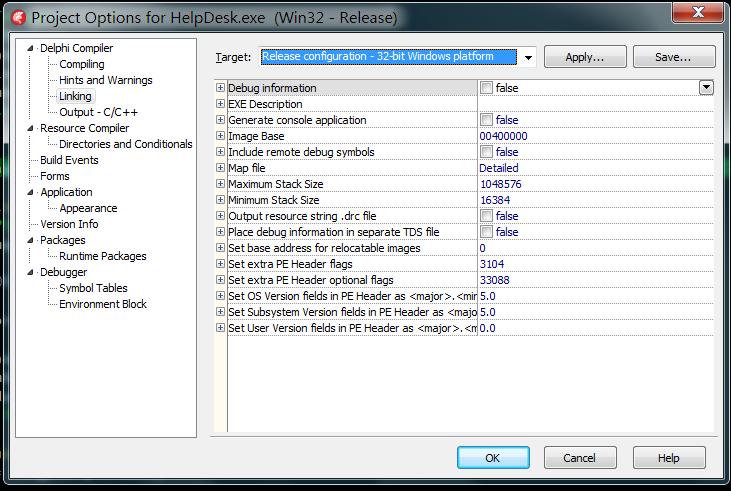Open Directories and Conditionals page
Screen dimensions: 731x491
(x=125, y=144)
